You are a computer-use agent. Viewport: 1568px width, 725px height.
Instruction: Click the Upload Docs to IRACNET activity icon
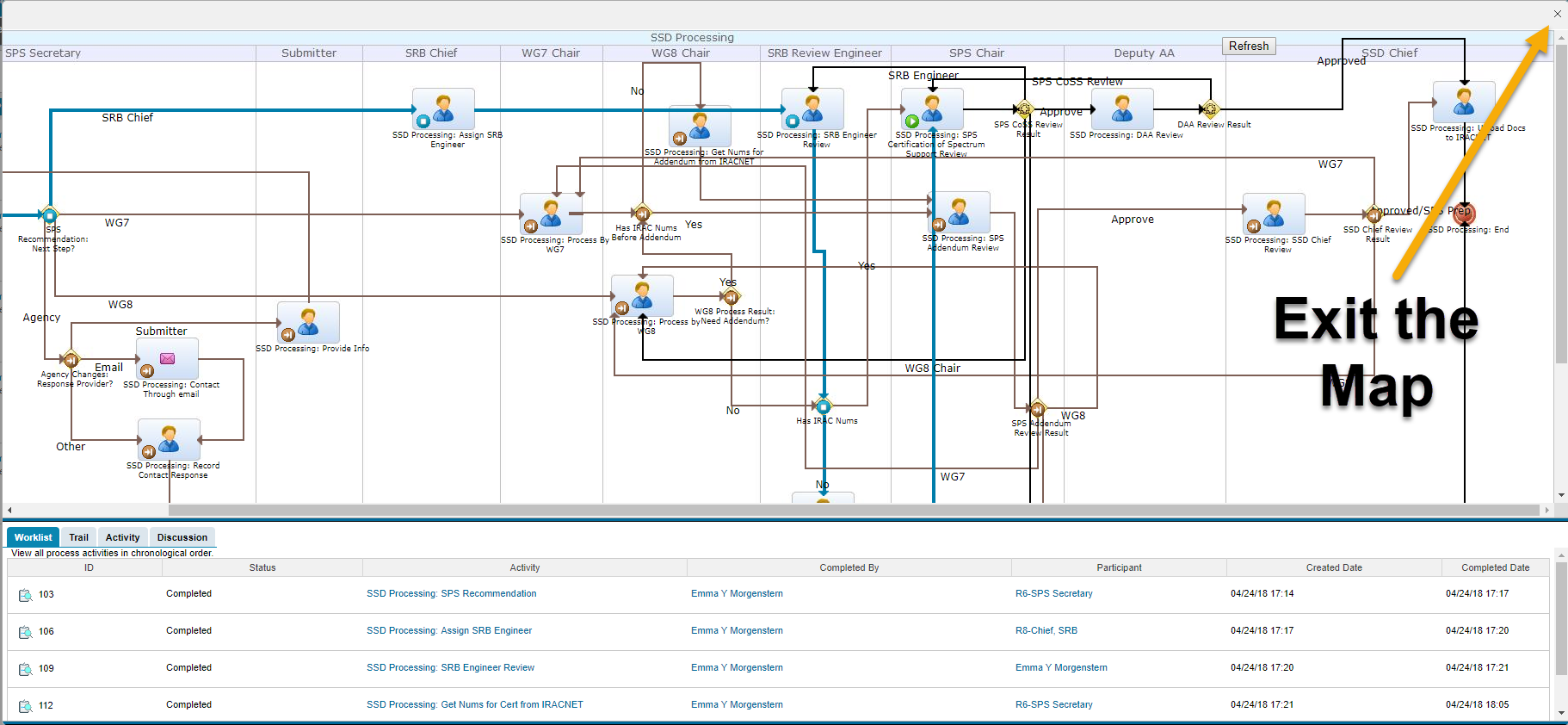click(1464, 102)
